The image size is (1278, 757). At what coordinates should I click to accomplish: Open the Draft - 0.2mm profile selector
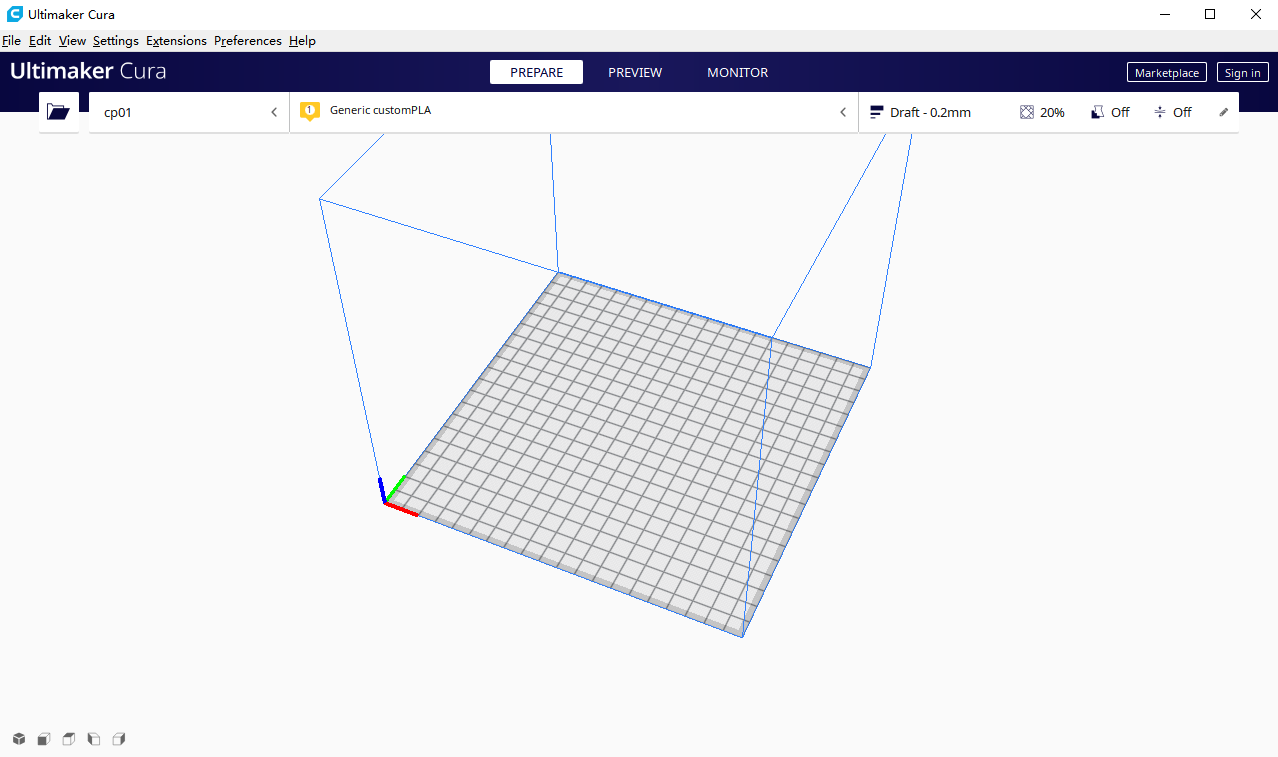click(920, 112)
